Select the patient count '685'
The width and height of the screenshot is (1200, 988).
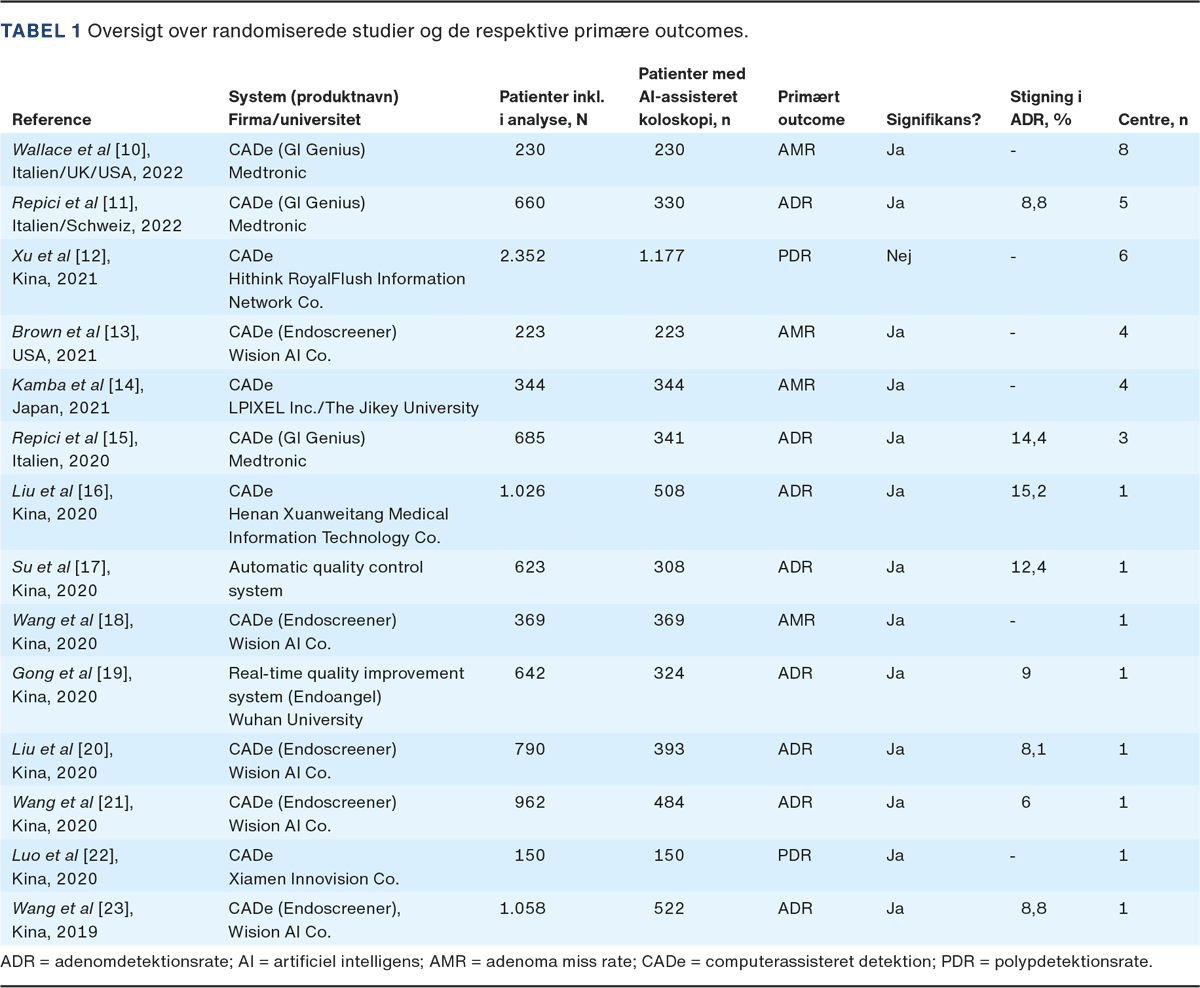coord(531,437)
